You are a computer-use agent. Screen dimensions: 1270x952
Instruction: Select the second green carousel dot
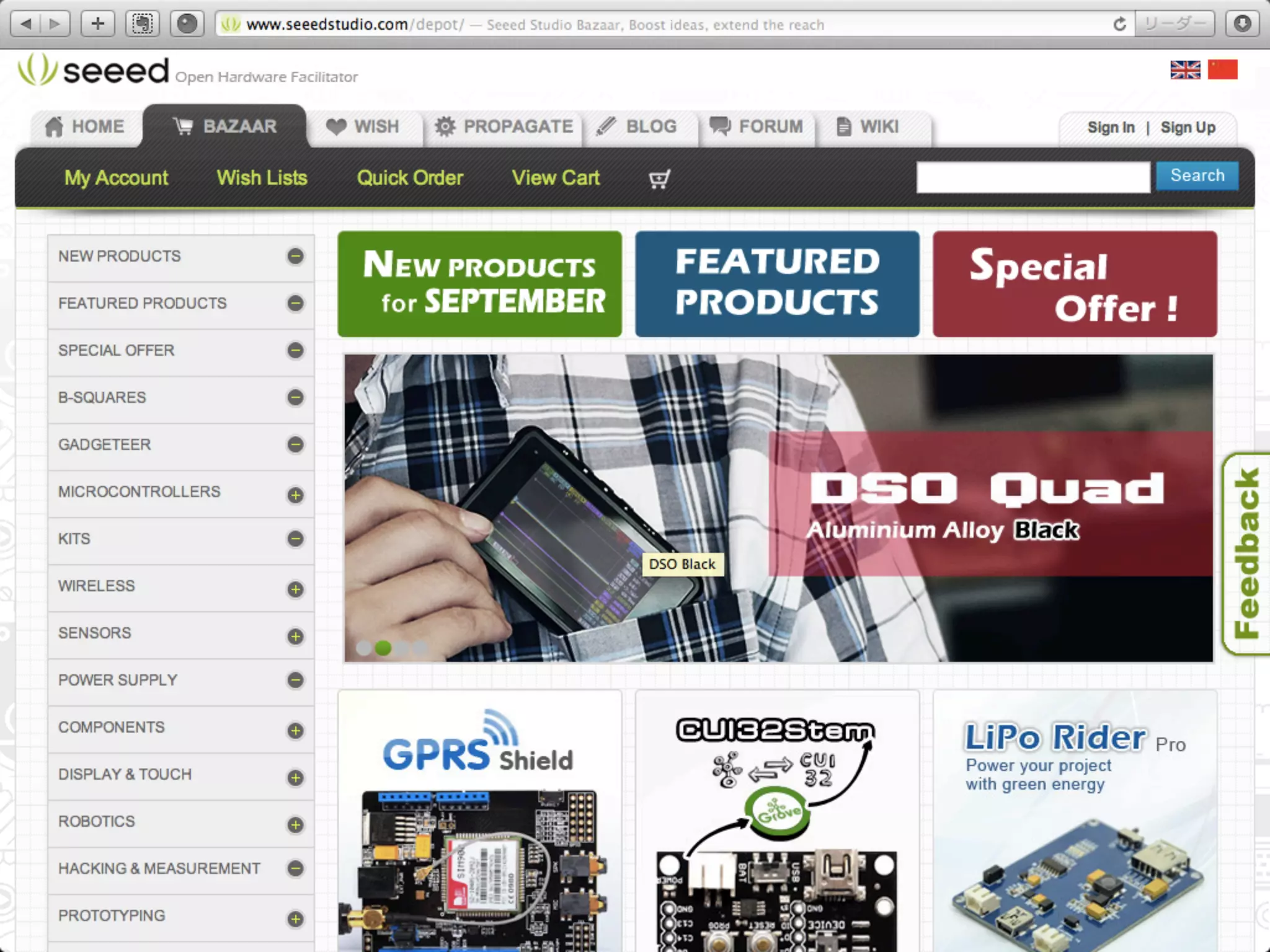tap(383, 648)
